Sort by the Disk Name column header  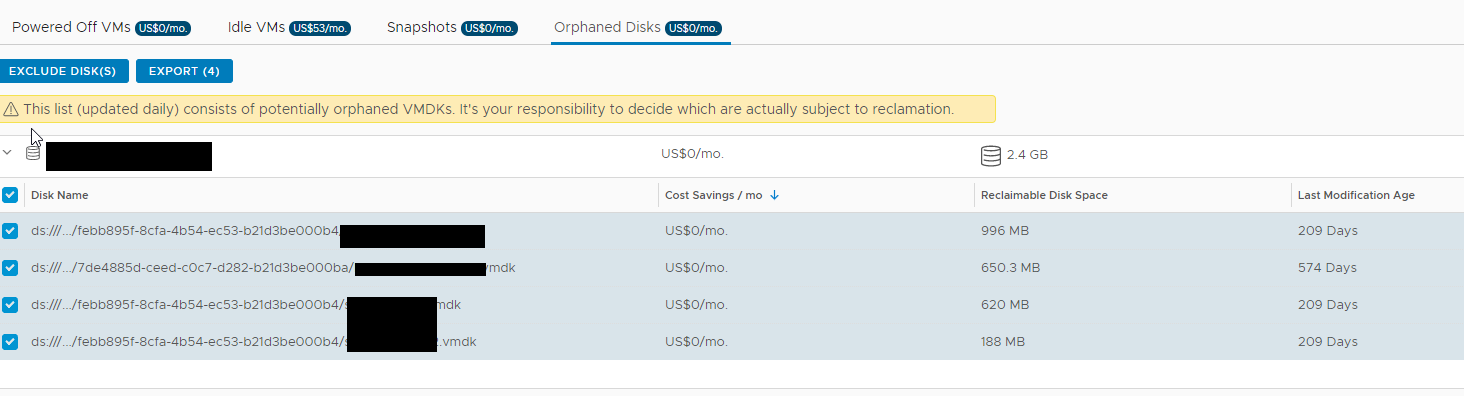coord(60,195)
